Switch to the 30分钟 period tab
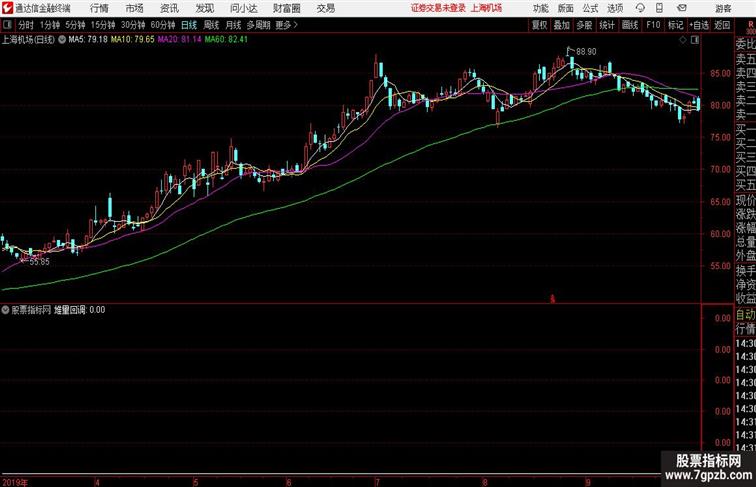The image size is (756, 487). 133,25
